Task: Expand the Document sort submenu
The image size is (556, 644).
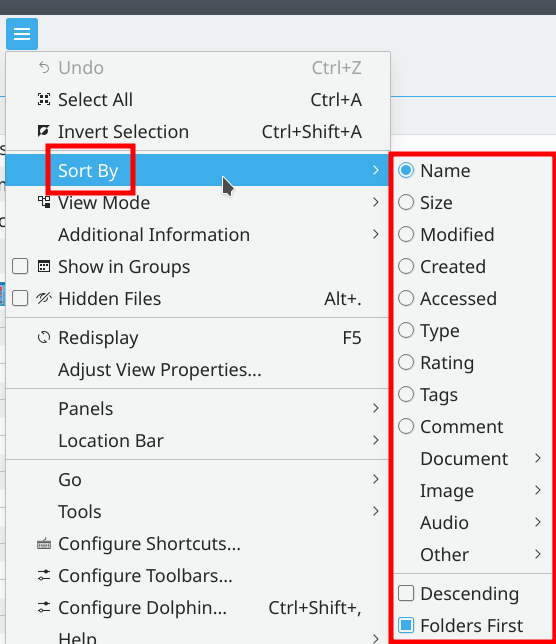Action: coord(473,459)
